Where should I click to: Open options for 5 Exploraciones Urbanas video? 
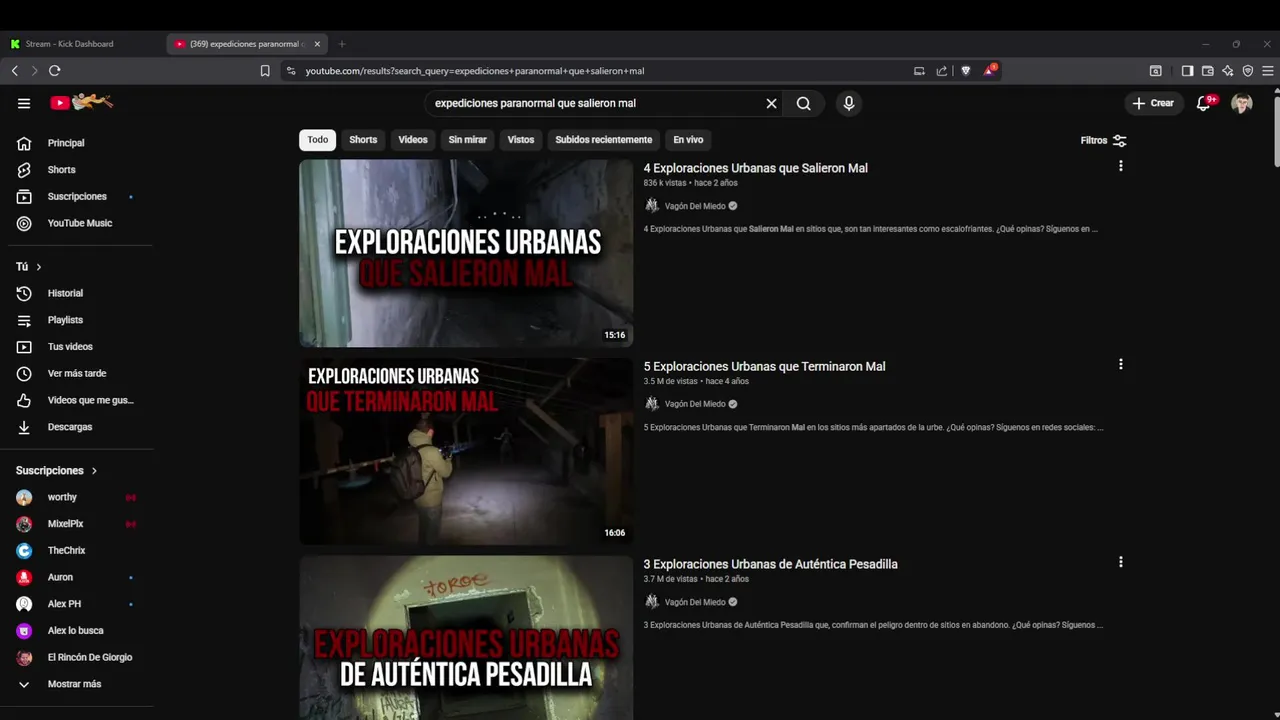1120,364
